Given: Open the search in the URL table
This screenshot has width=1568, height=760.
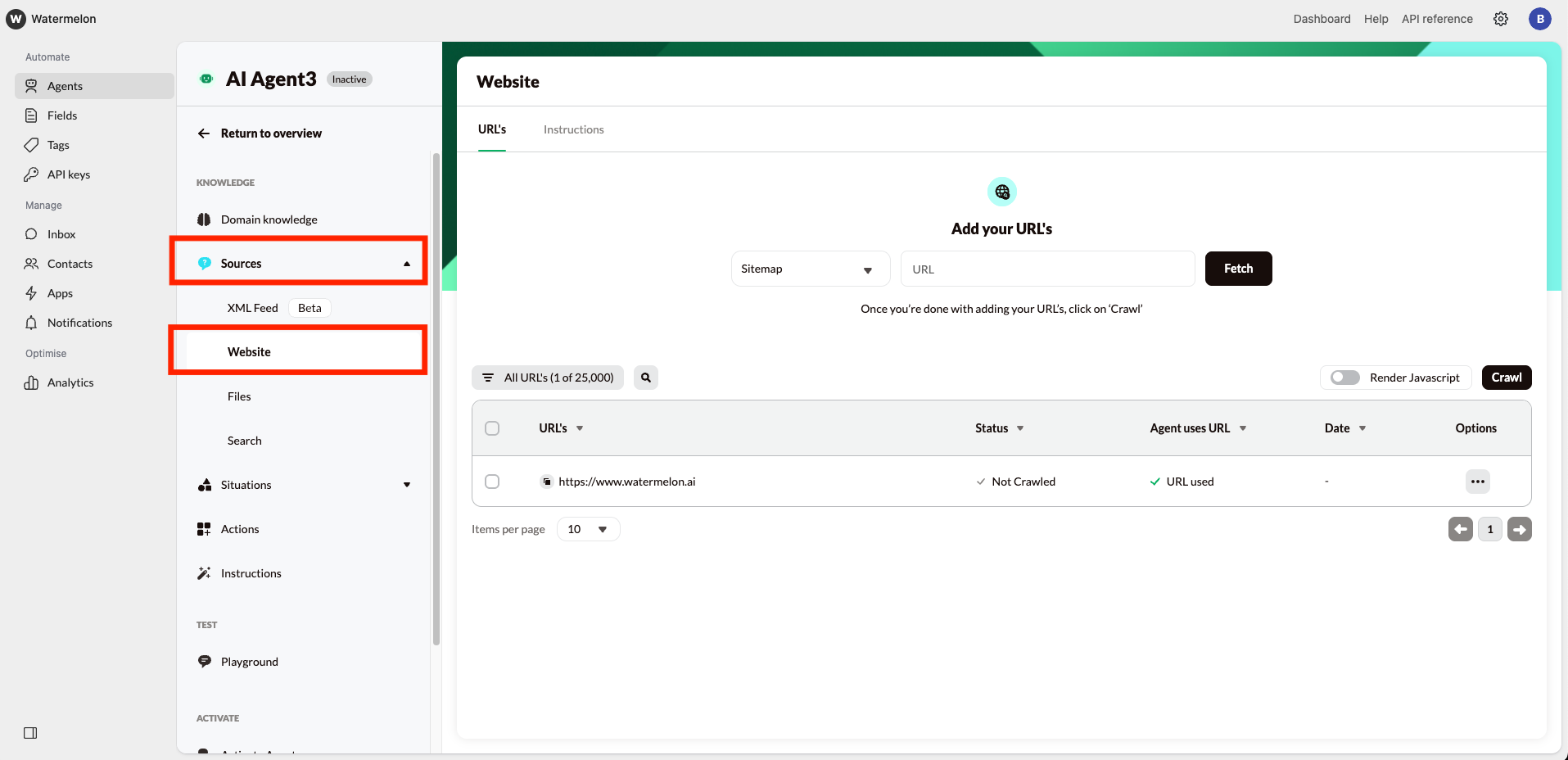Looking at the screenshot, I should [x=645, y=377].
